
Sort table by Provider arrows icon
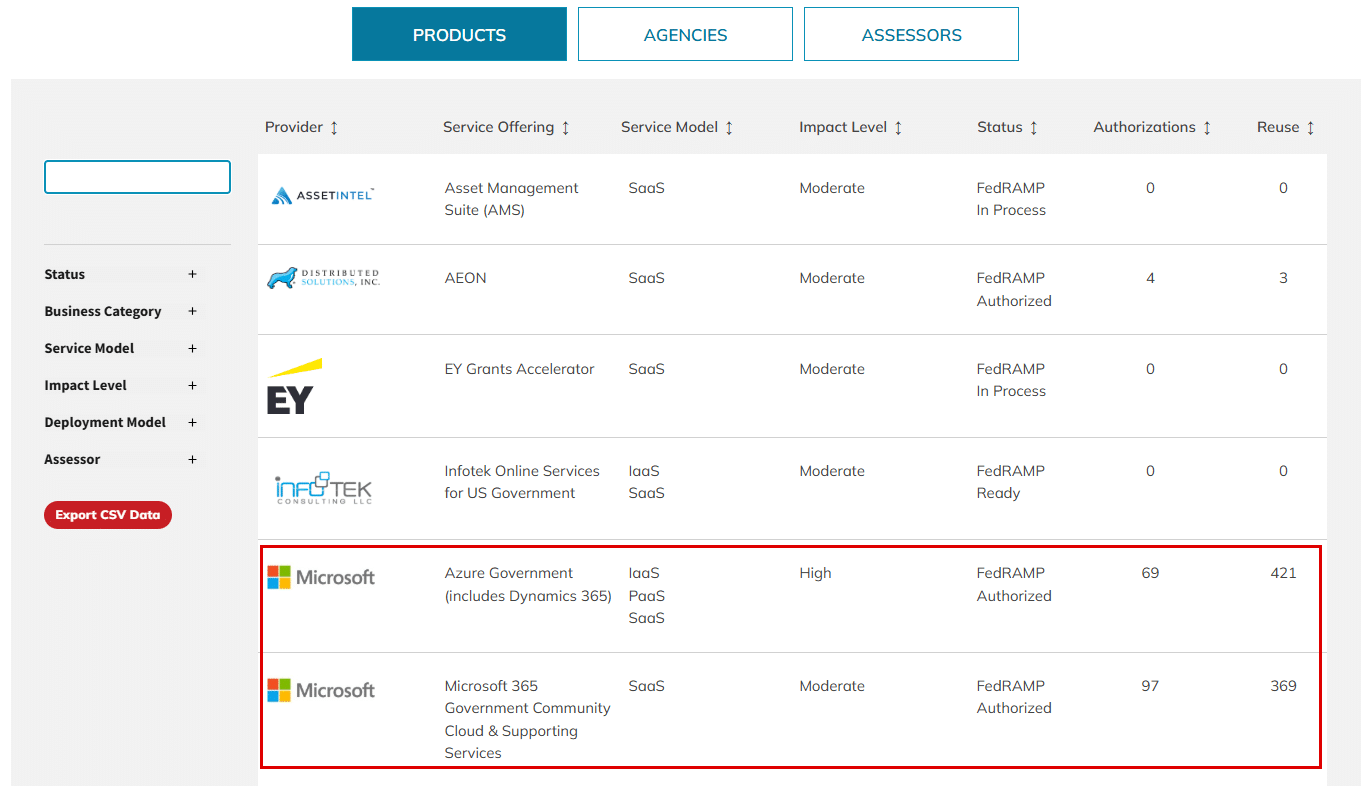click(334, 128)
